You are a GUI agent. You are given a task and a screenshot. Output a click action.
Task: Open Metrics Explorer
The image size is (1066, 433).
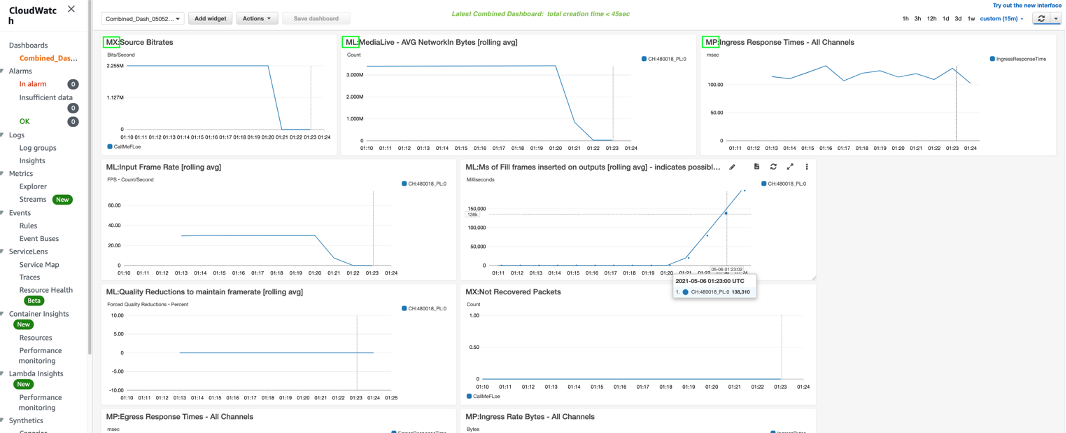pyautogui.click(x=33, y=186)
